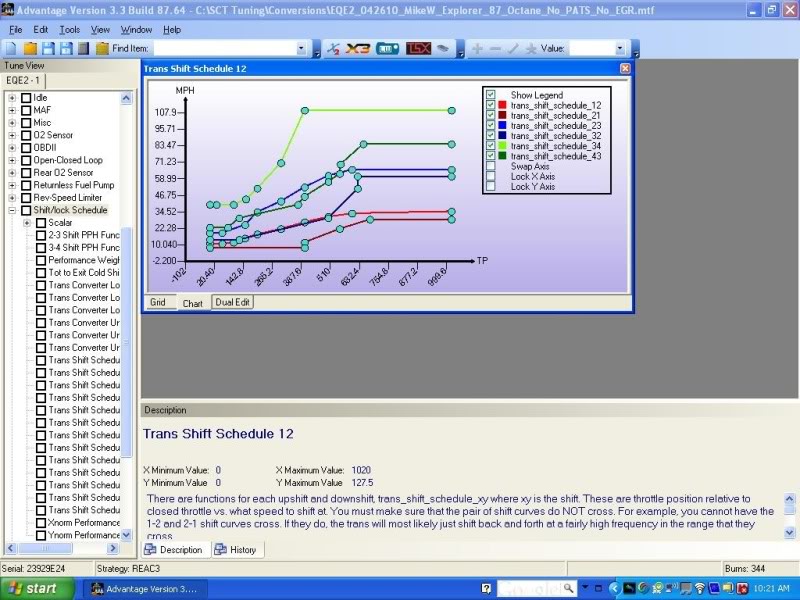800x600 pixels.
Task: Open the Tools menu
Action: click(x=69, y=30)
